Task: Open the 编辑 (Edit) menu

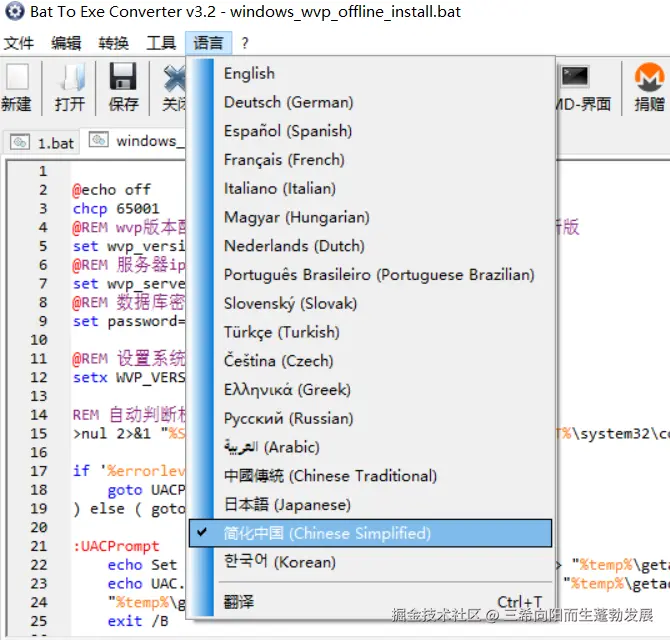Action: [66, 43]
